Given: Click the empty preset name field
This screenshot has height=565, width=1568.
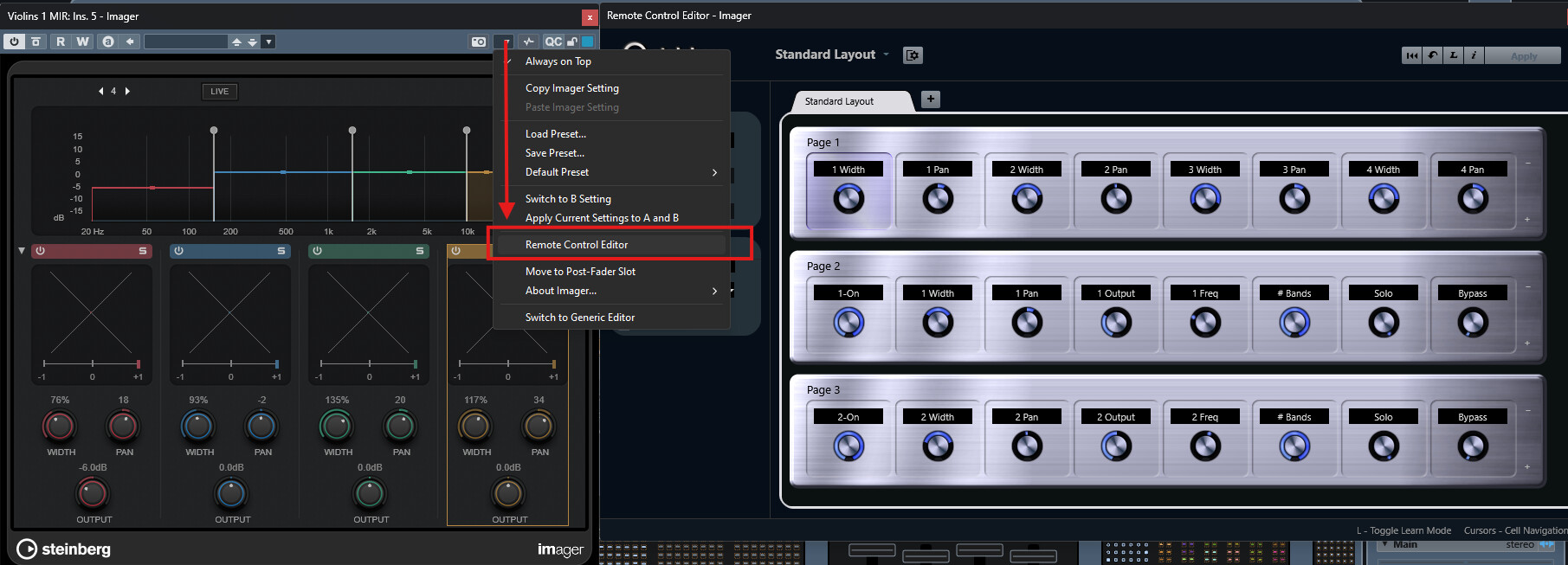Looking at the screenshot, I should pos(185,42).
